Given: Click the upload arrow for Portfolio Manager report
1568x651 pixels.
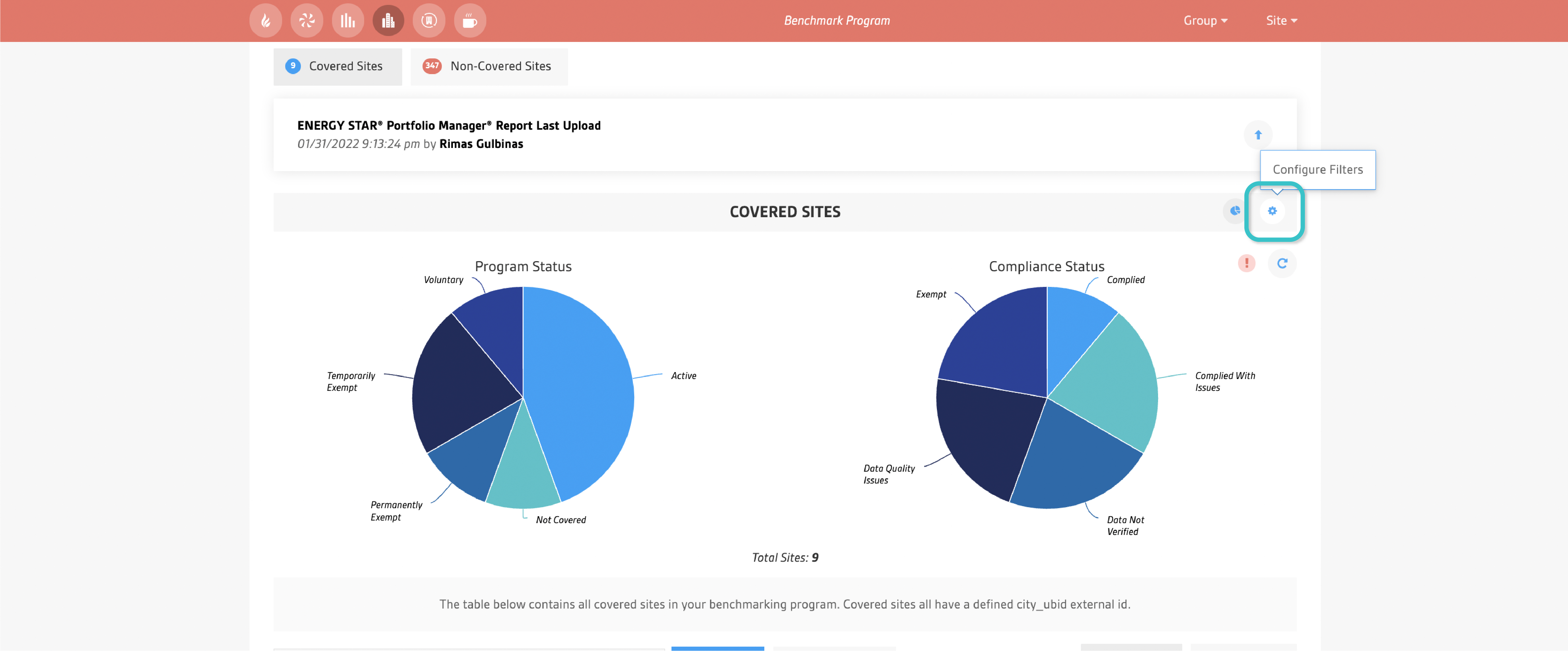Looking at the screenshot, I should coord(1258,135).
